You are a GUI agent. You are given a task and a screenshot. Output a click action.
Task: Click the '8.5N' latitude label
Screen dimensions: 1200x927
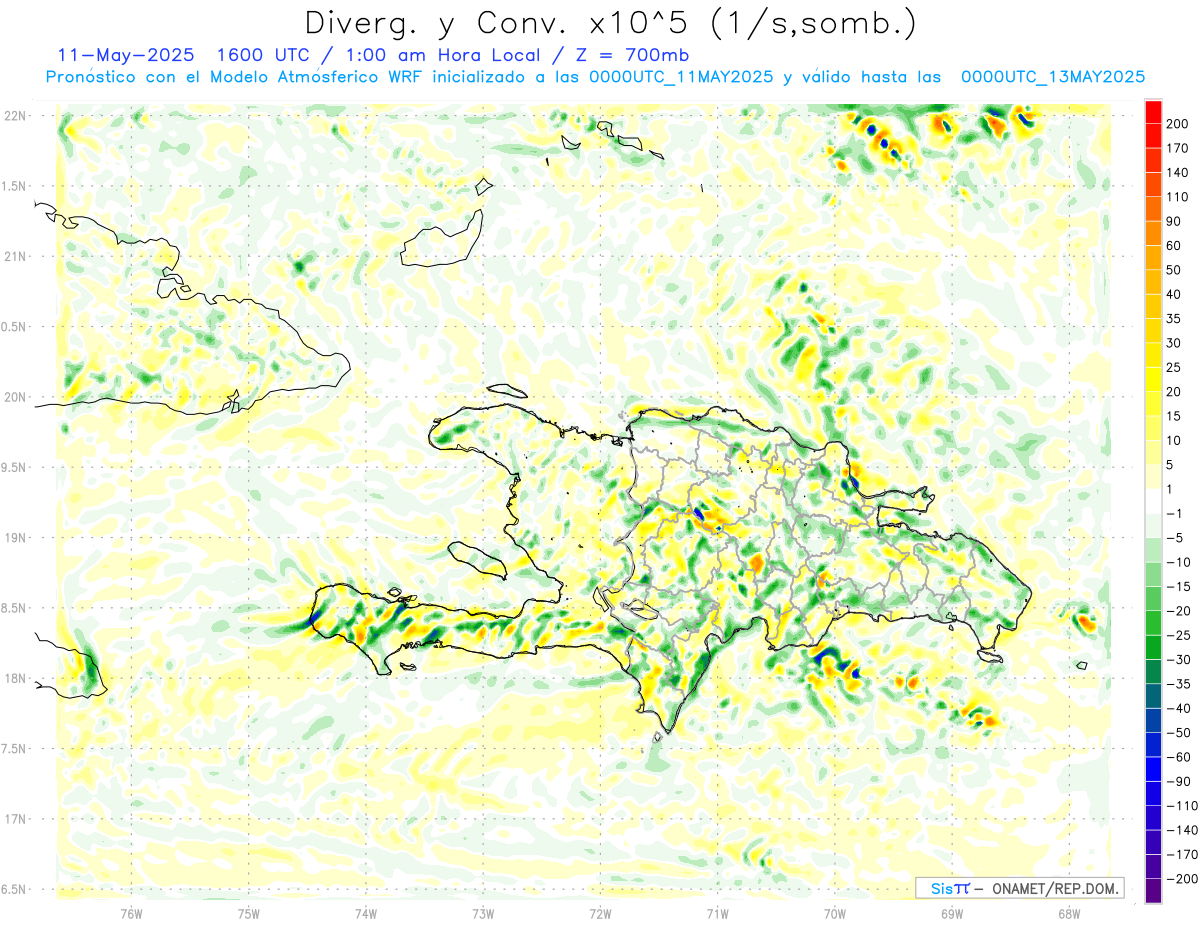(x=14, y=608)
